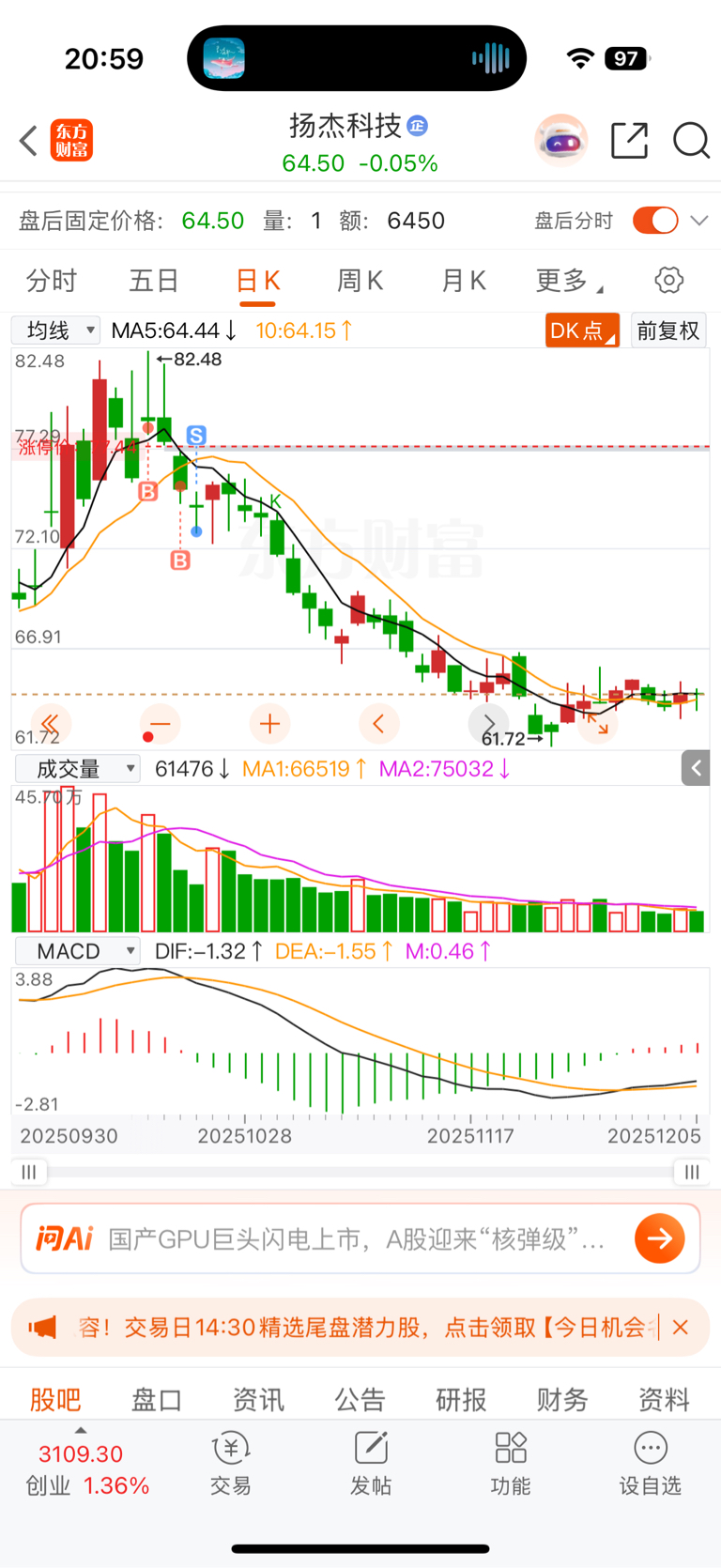721x1568 pixels.
Task: Select the 周K tab
Action: click(x=360, y=280)
